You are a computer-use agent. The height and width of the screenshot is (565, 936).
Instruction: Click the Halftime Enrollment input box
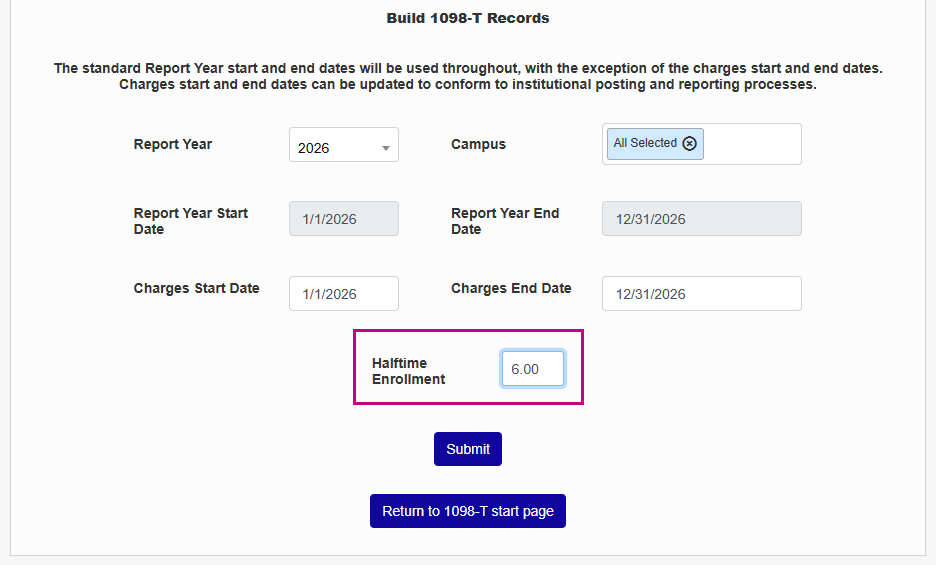(532, 369)
